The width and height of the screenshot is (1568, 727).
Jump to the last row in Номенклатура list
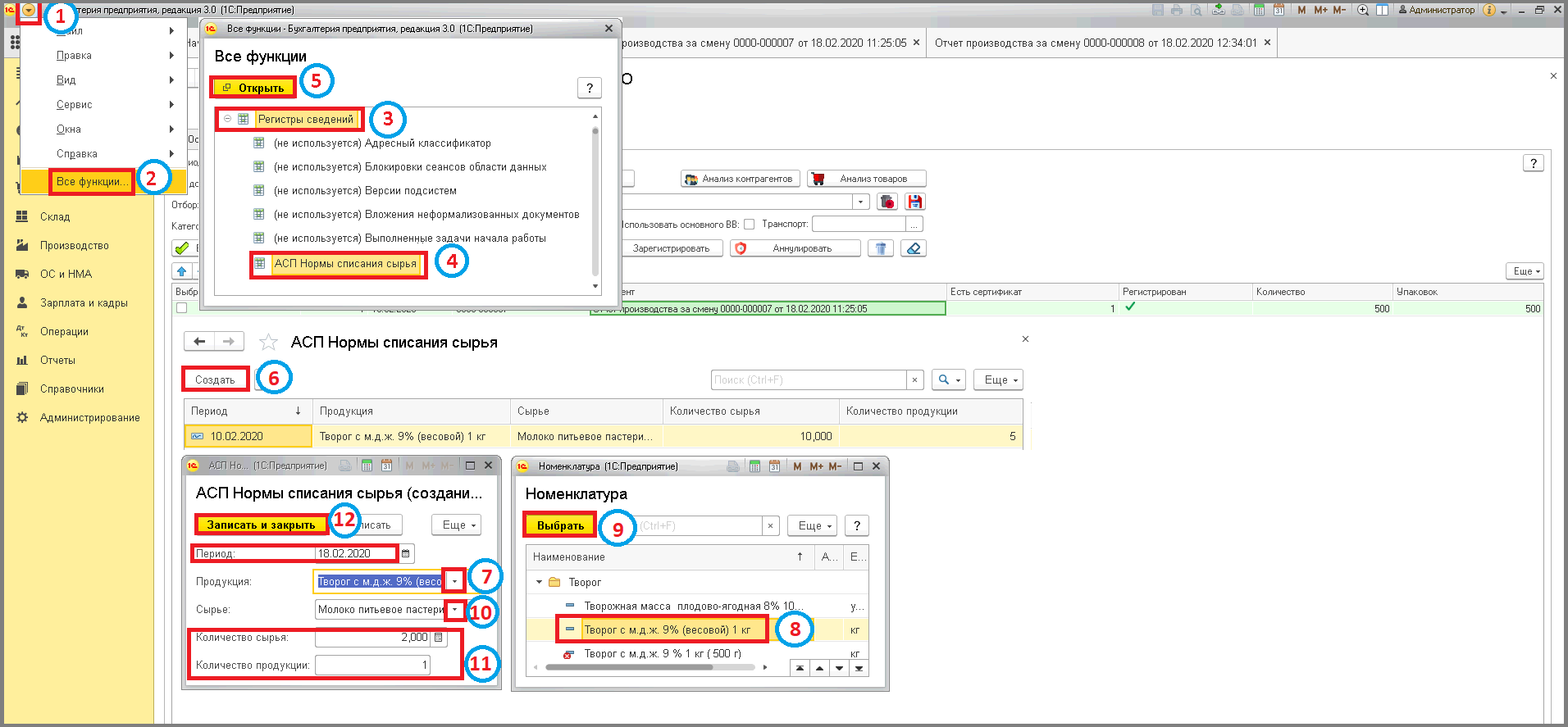point(859,668)
